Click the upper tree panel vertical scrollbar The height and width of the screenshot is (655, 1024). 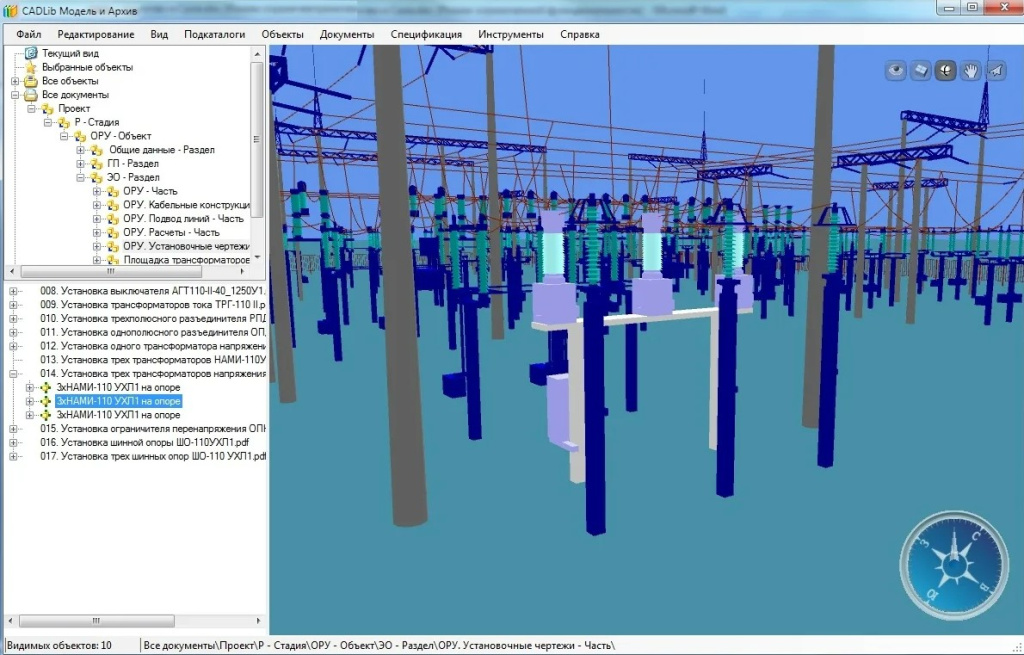tap(257, 140)
